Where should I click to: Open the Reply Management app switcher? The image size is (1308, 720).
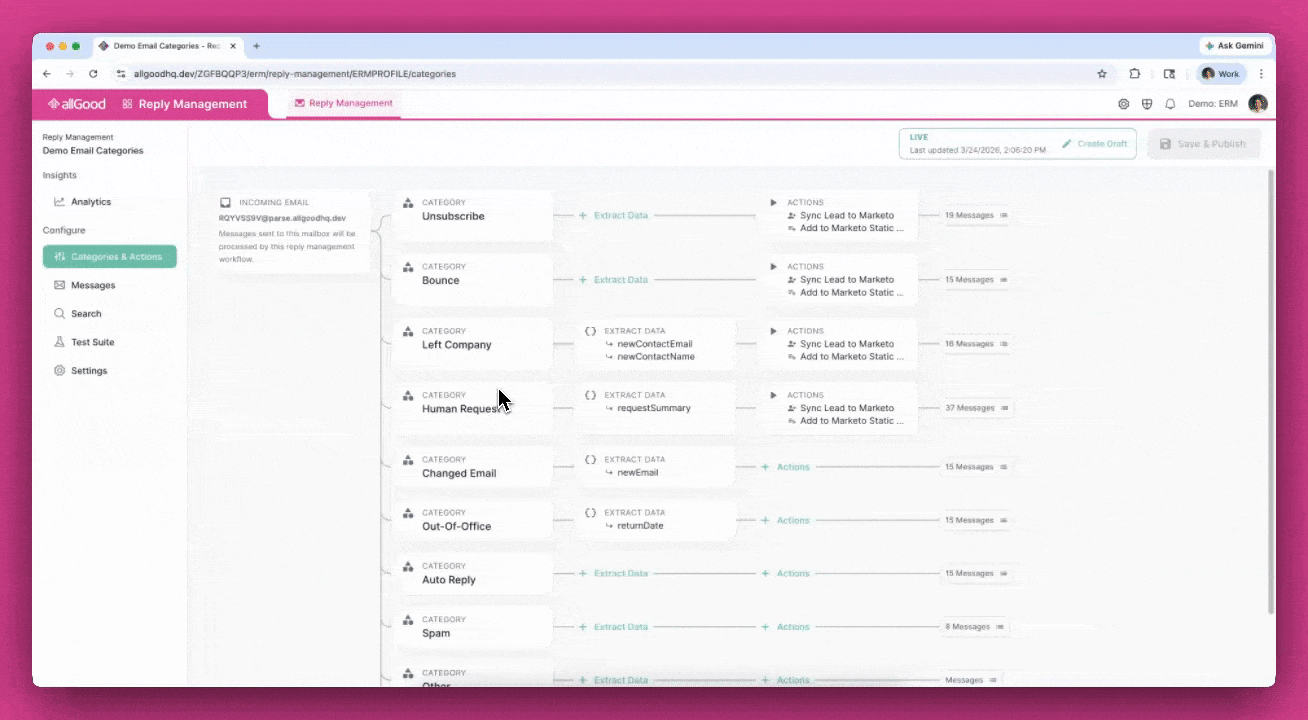[x=184, y=104]
